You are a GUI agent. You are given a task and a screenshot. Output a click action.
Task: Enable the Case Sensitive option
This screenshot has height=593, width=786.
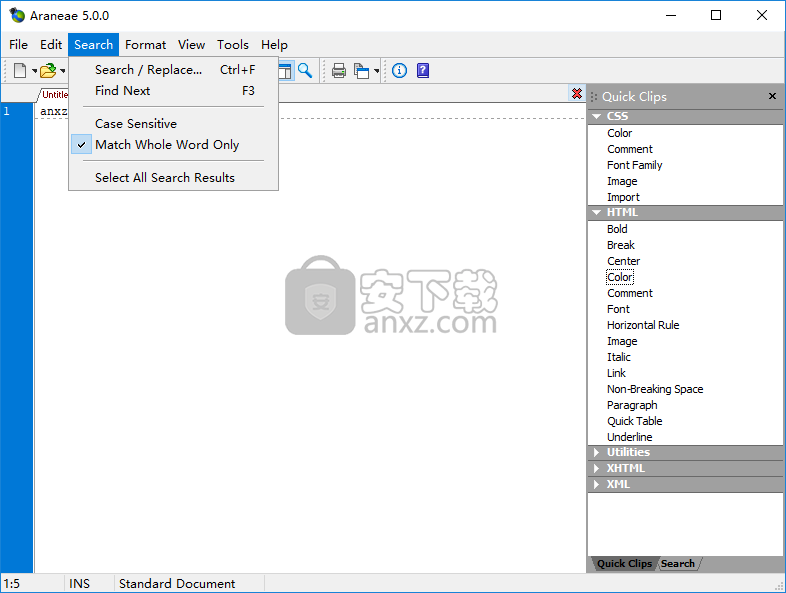pyautogui.click(x=173, y=124)
